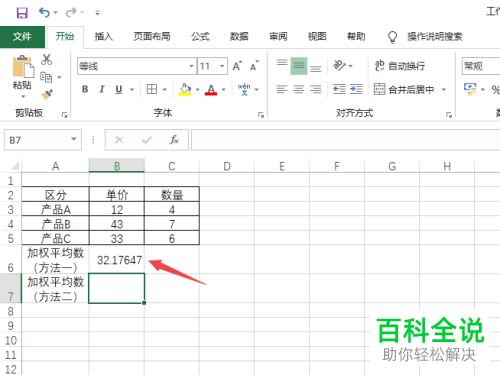Toggle Italic formatting
The image size is (500, 375).
pos(102,89)
